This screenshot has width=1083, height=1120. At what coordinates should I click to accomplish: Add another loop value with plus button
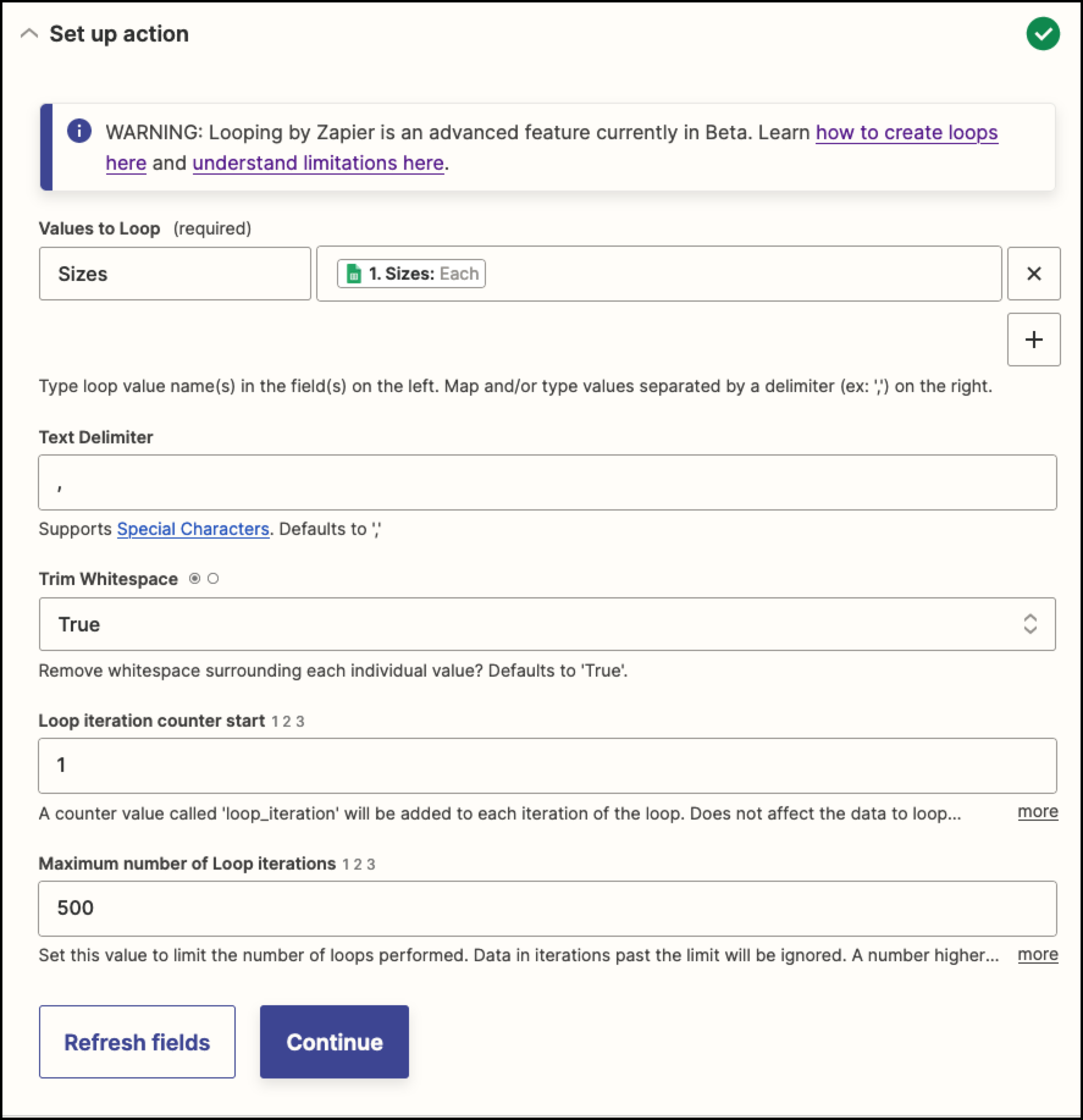coord(1034,340)
